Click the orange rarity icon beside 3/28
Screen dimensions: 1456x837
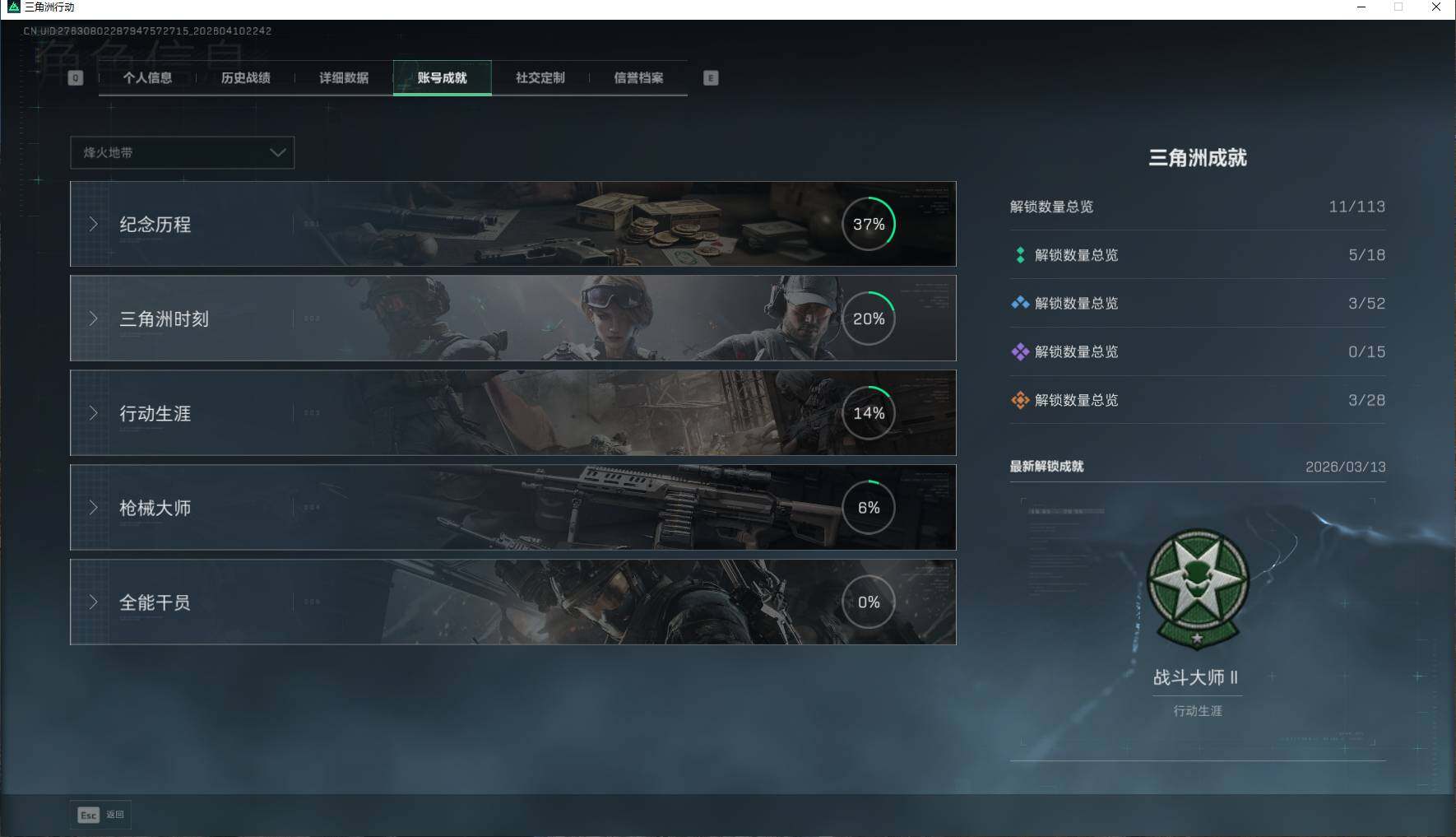(1020, 400)
